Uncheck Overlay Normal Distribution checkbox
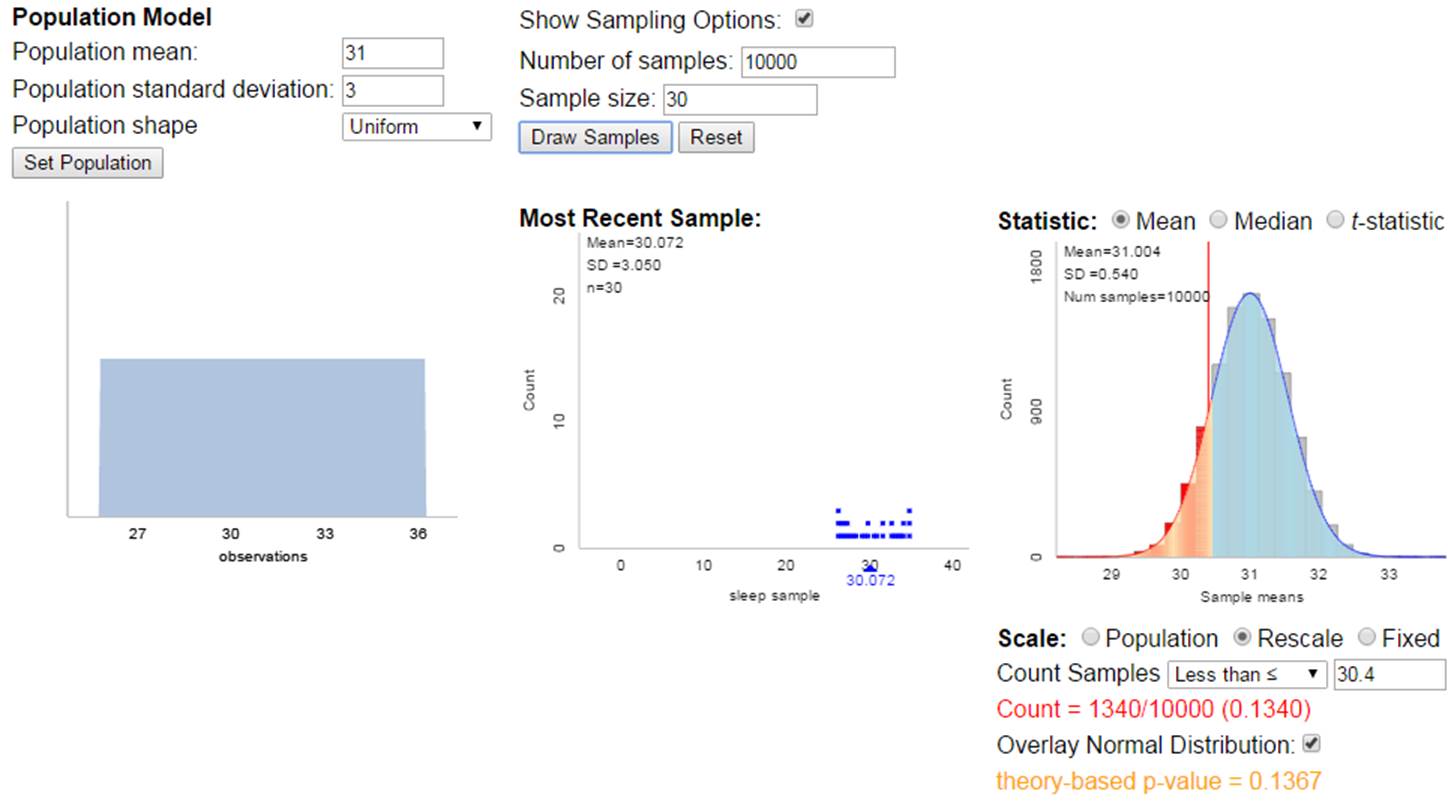Screen dimensions: 1448x803 (1312, 744)
